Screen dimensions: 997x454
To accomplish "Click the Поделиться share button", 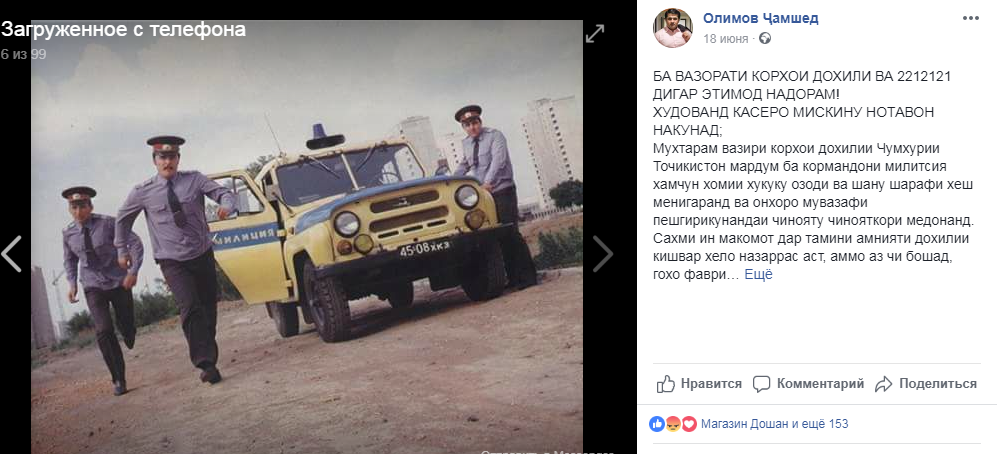I will pos(926,384).
